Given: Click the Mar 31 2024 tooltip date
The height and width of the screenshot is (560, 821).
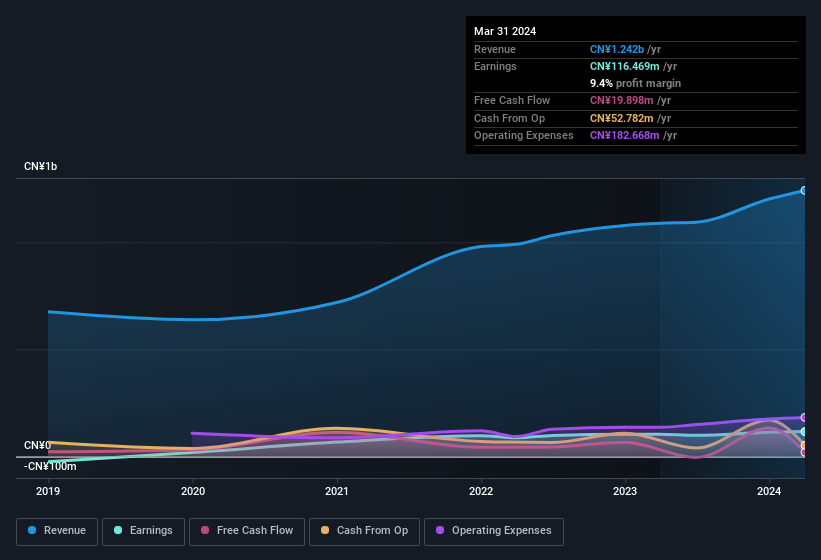Looking at the screenshot, I should pos(505,31).
